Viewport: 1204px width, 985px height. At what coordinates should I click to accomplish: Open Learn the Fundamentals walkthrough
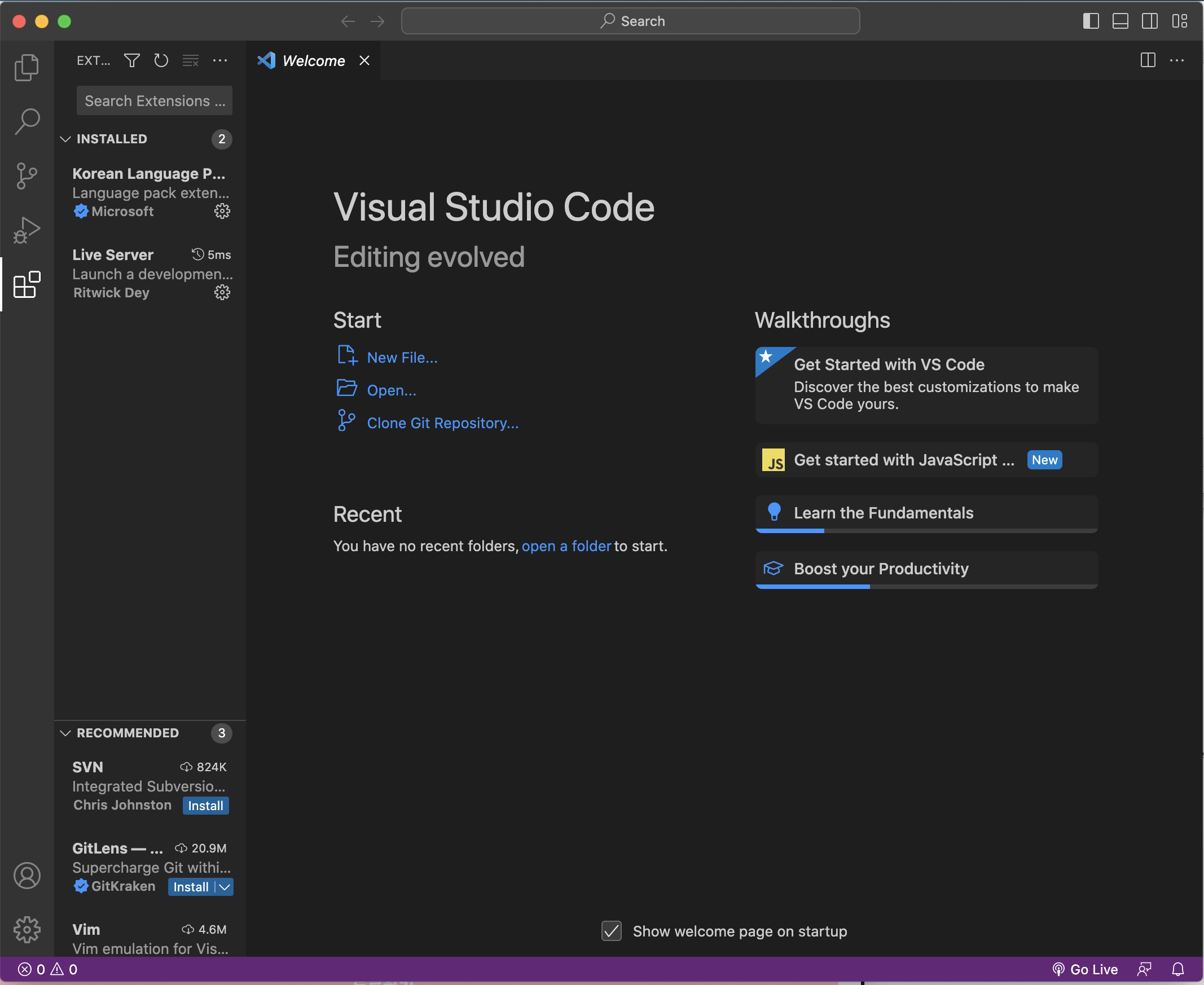[926, 514]
